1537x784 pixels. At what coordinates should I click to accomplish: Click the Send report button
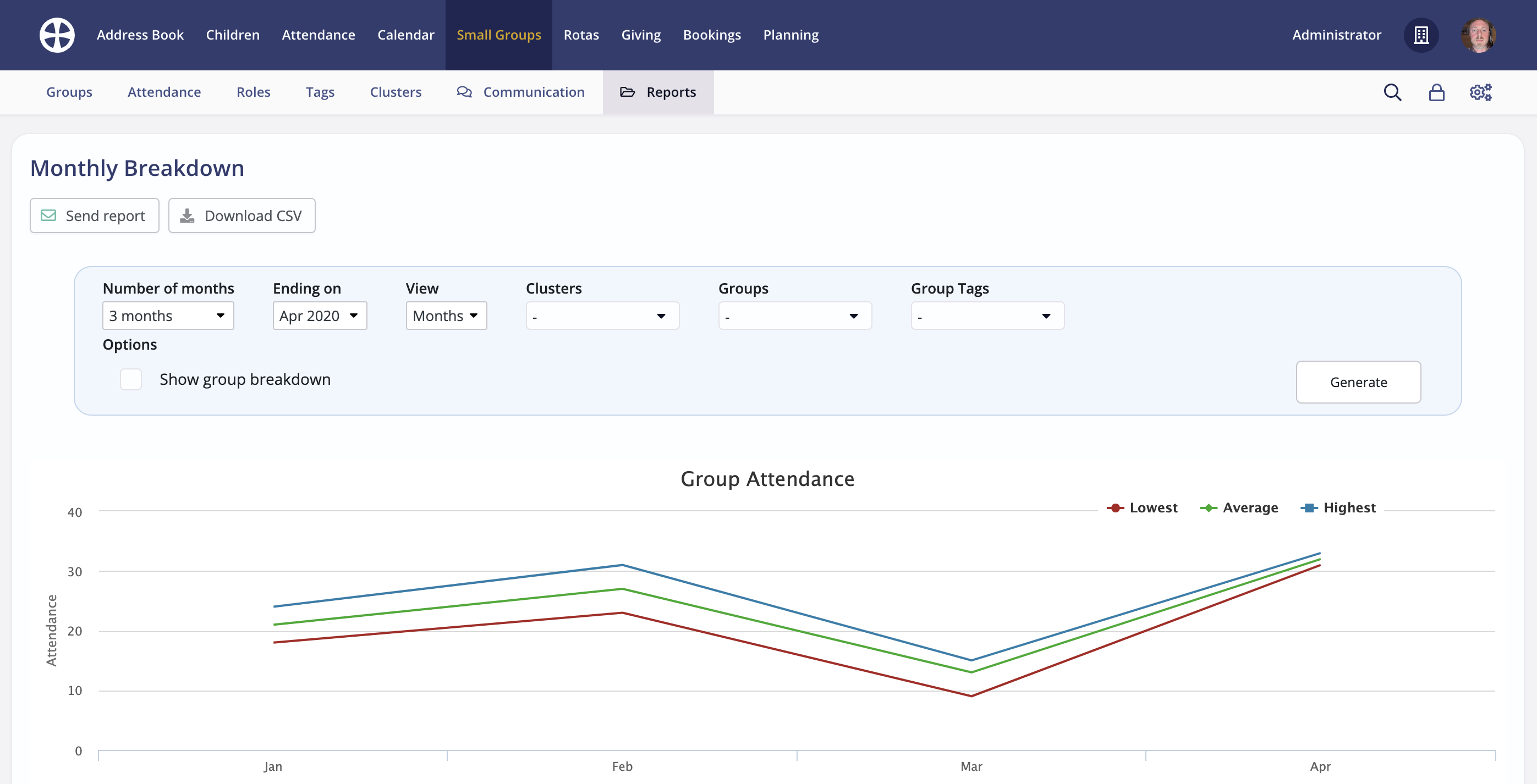tap(94, 215)
